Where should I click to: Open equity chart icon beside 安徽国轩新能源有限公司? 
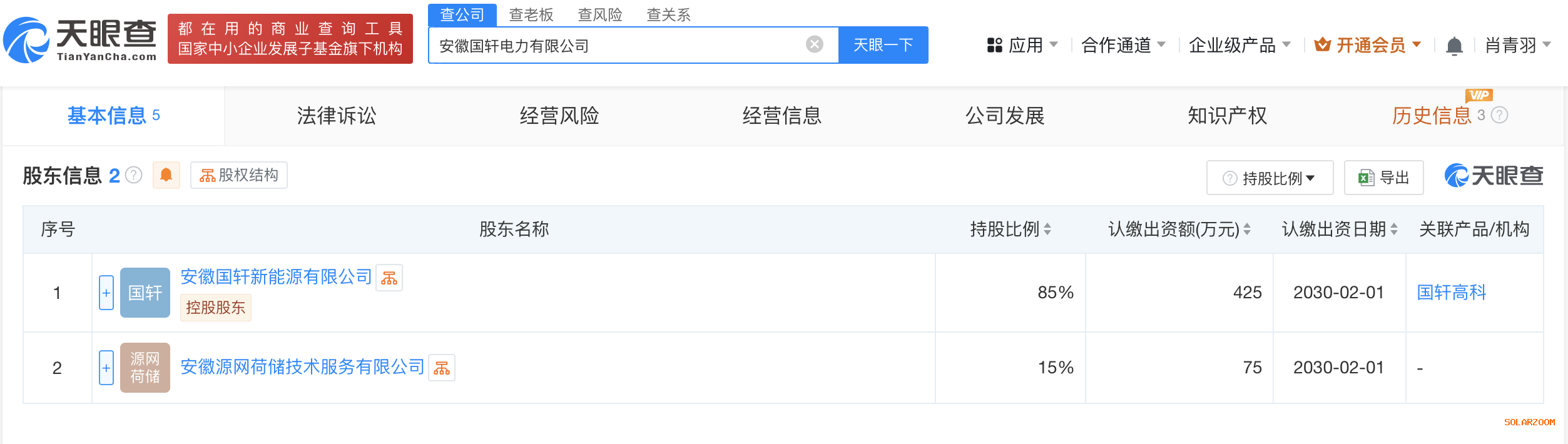coord(389,278)
